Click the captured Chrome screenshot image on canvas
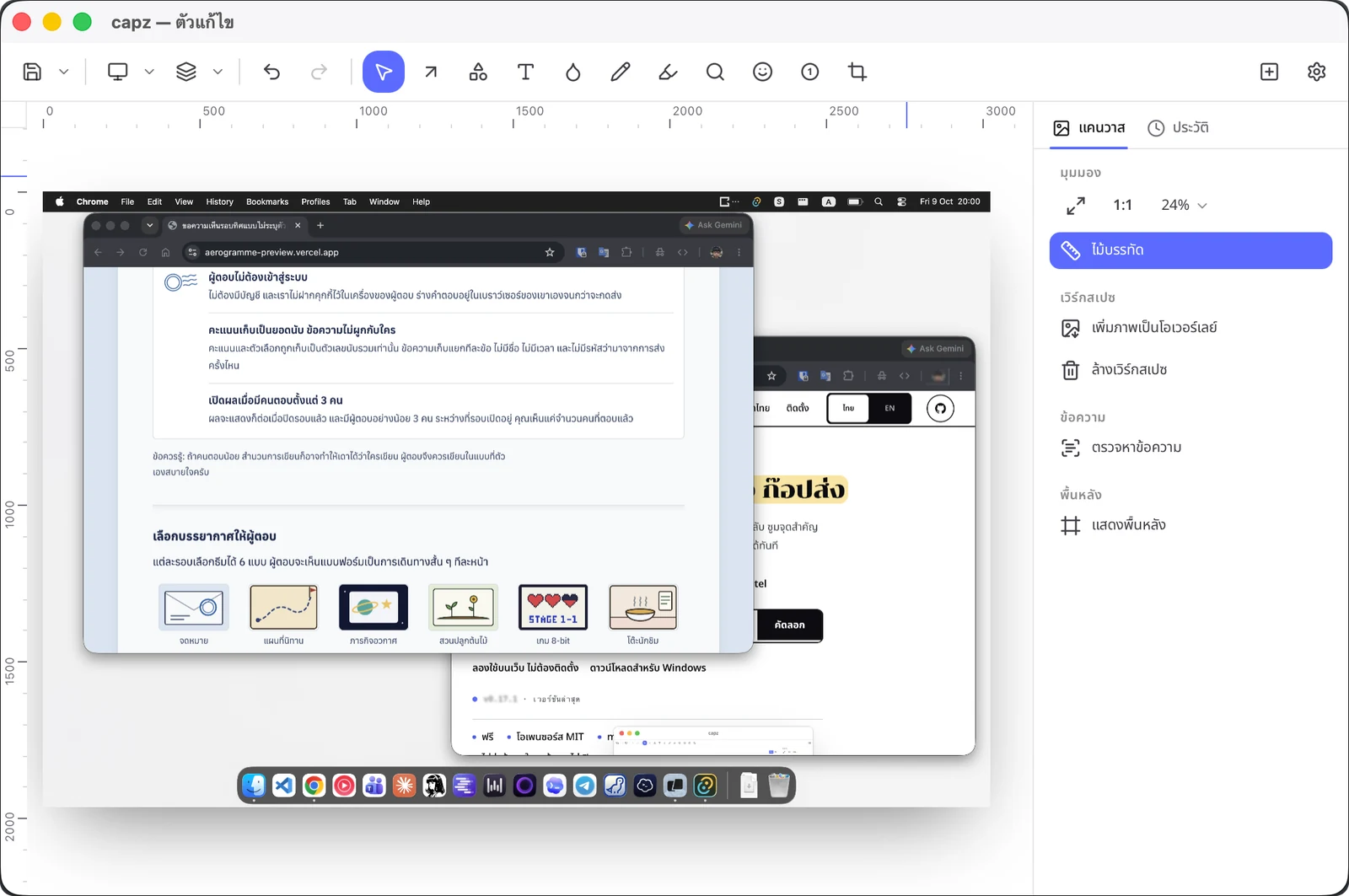Image resolution: width=1349 pixels, height=896 pixels. click(516, 499)
